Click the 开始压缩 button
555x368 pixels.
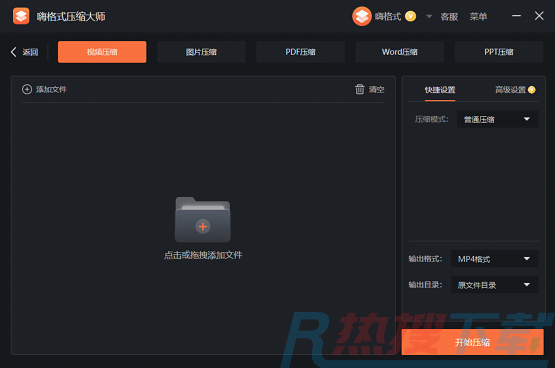coord(473,342)
